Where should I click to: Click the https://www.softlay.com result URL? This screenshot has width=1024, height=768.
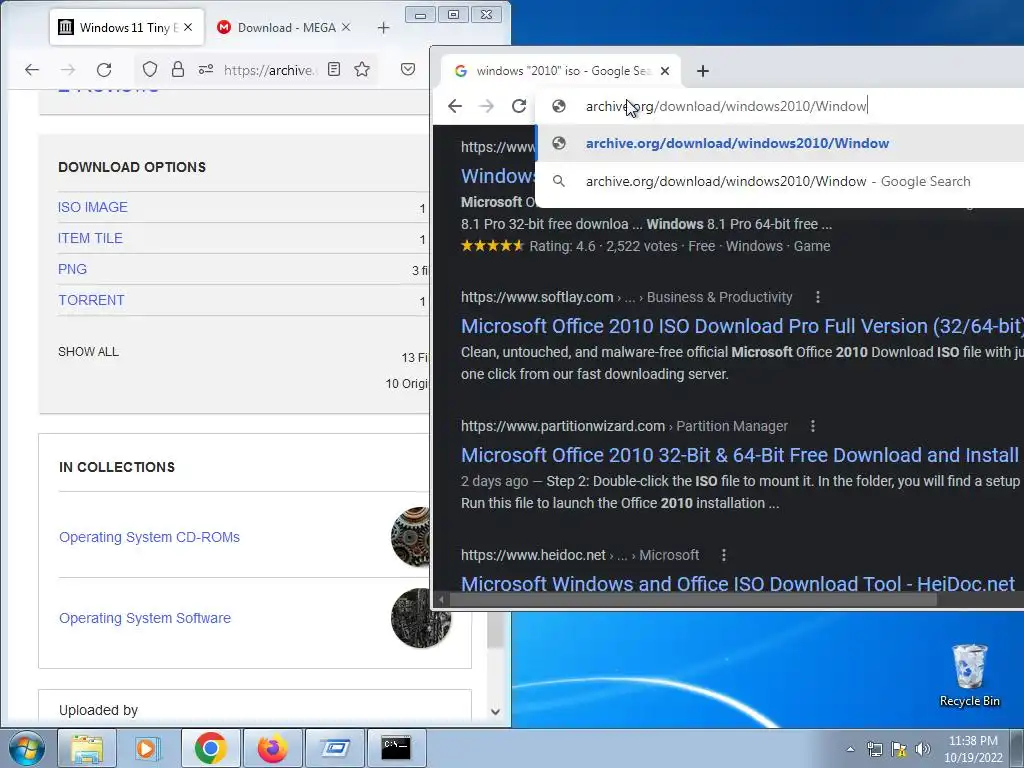537,297
